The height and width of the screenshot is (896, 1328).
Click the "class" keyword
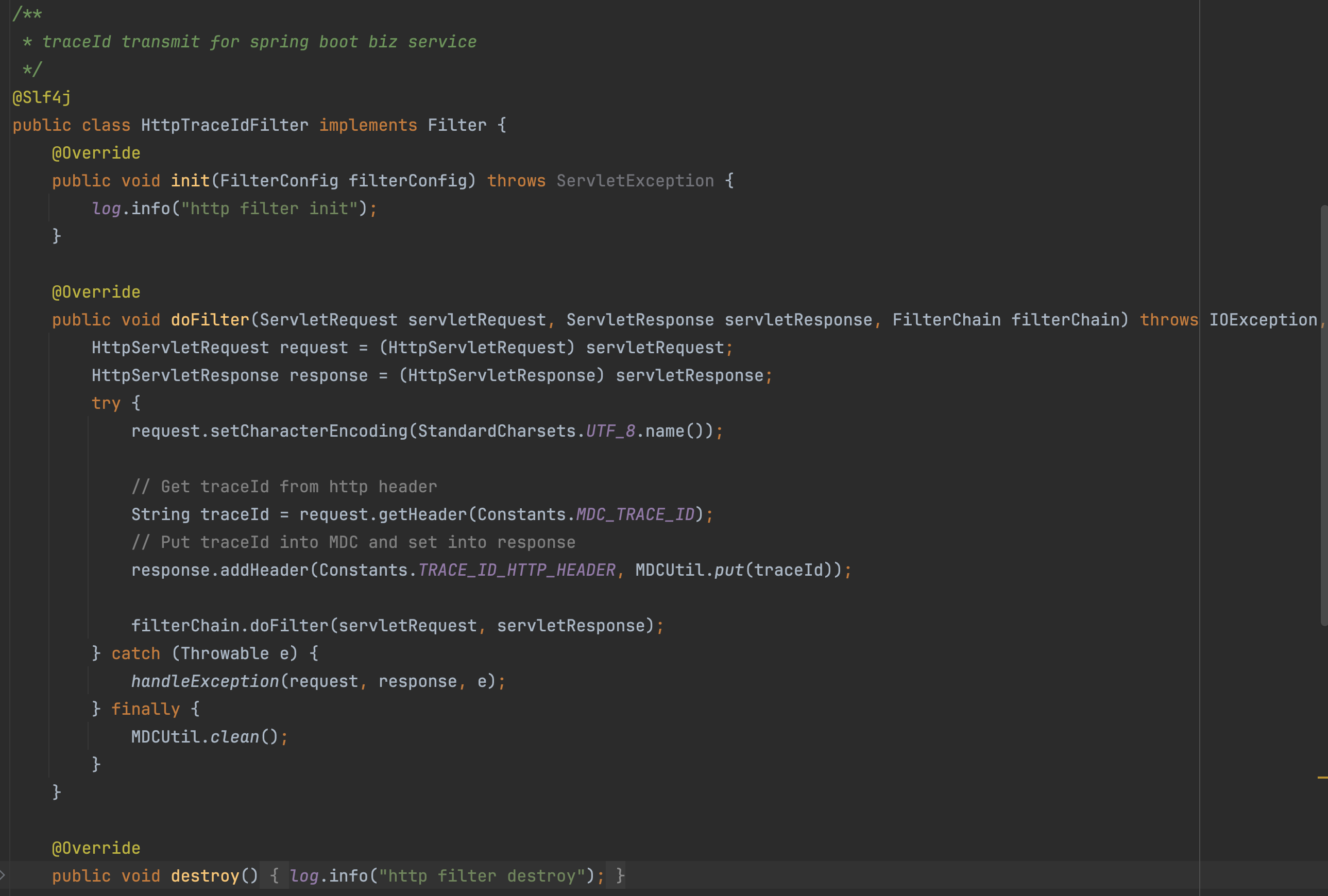pos(106,125)
